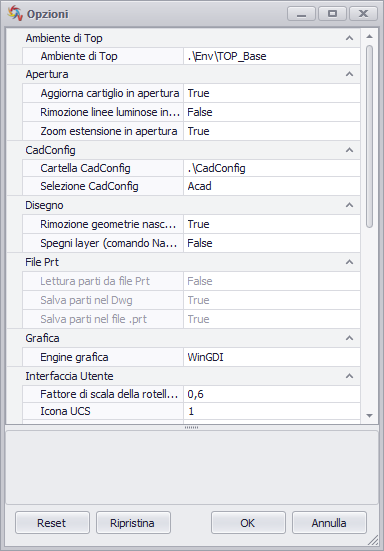Select Zoom estensione in apertura value
Viewport: 384px width, 551px height.
tap(272, 131)
